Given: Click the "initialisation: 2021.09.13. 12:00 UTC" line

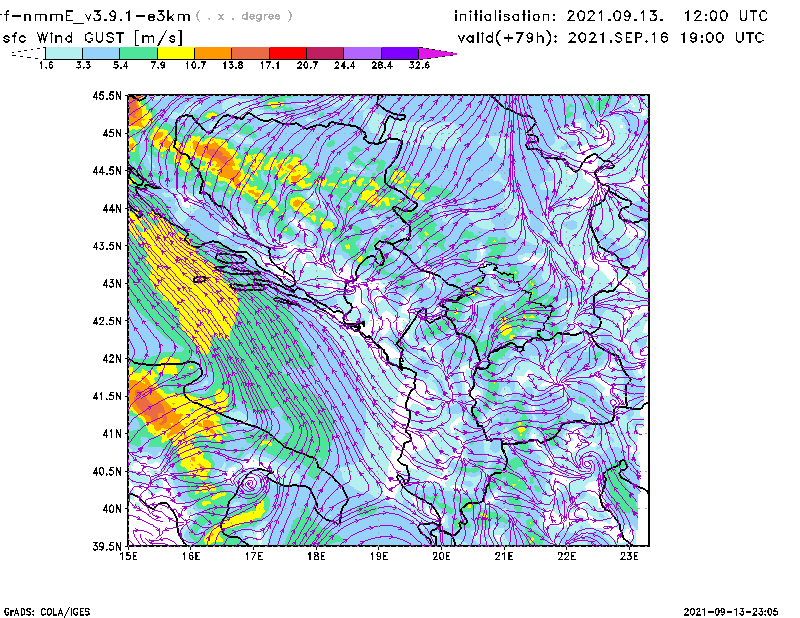Looking at the screenshot, I should pos(611,16).
